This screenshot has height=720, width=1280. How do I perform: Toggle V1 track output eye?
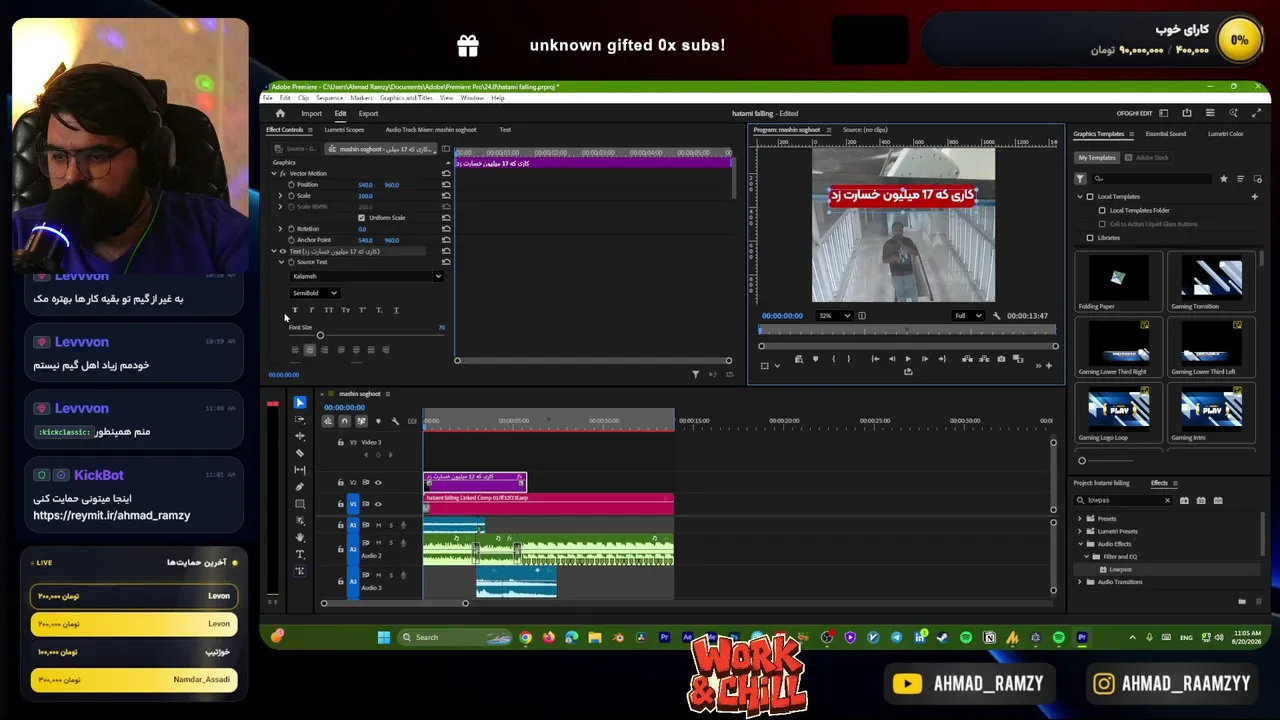[378, 504]
